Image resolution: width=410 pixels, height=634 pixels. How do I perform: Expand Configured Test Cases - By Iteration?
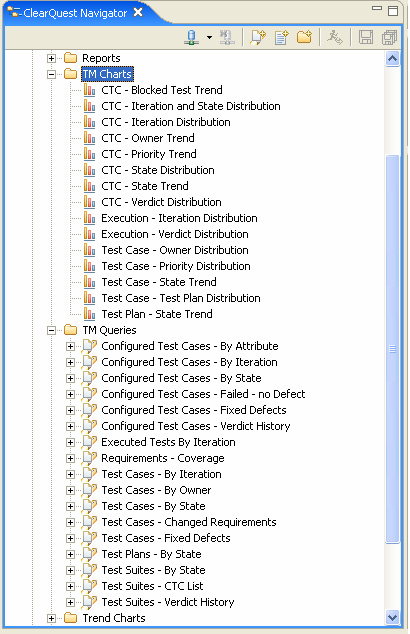click(70, 362)
